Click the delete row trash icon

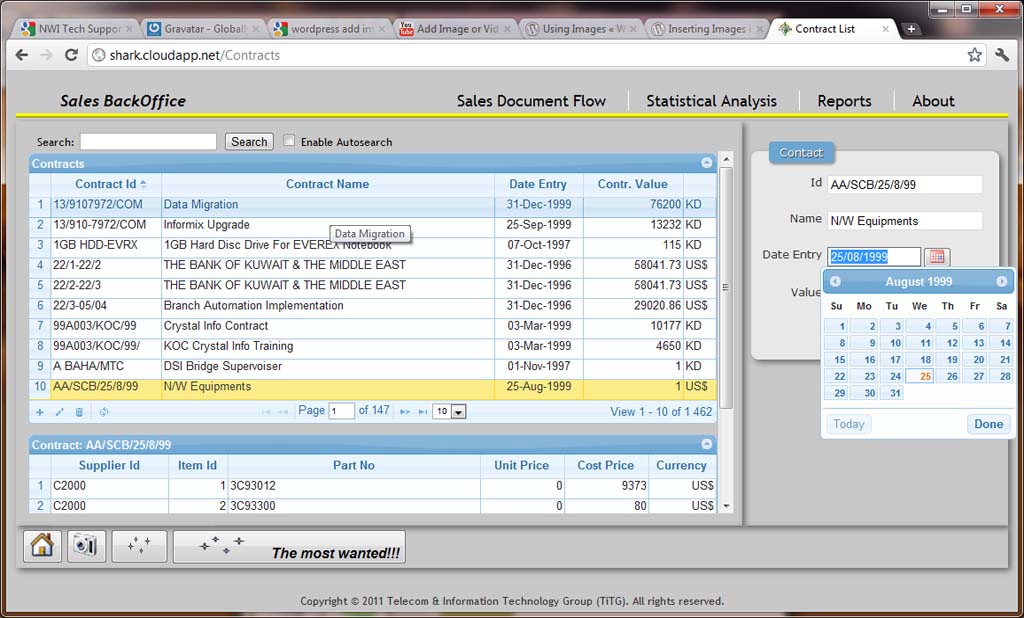(79, 412)
